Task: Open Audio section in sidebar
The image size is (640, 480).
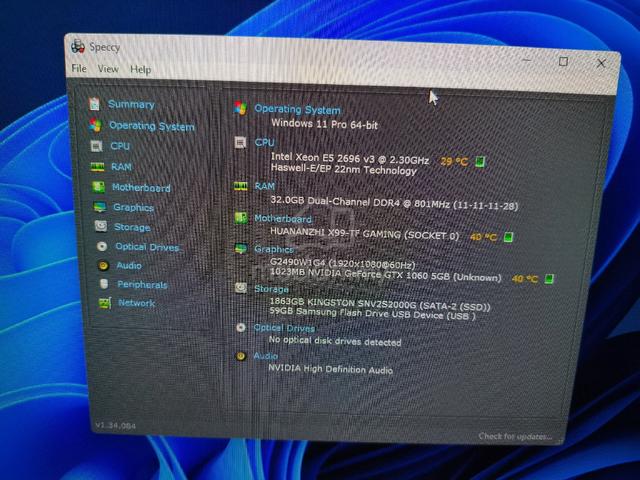Action: [129, 266]
